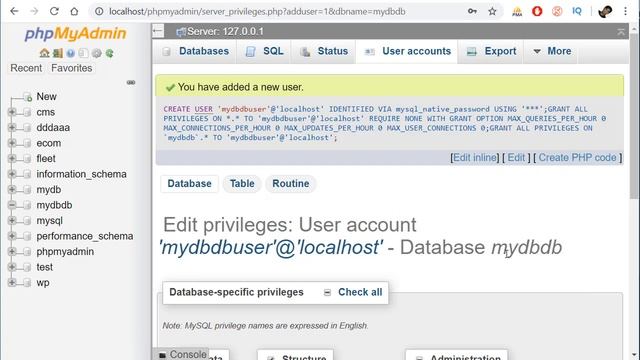Click browser forward arrow
Viewport: 640px width, 360px height.
(34, 11)
